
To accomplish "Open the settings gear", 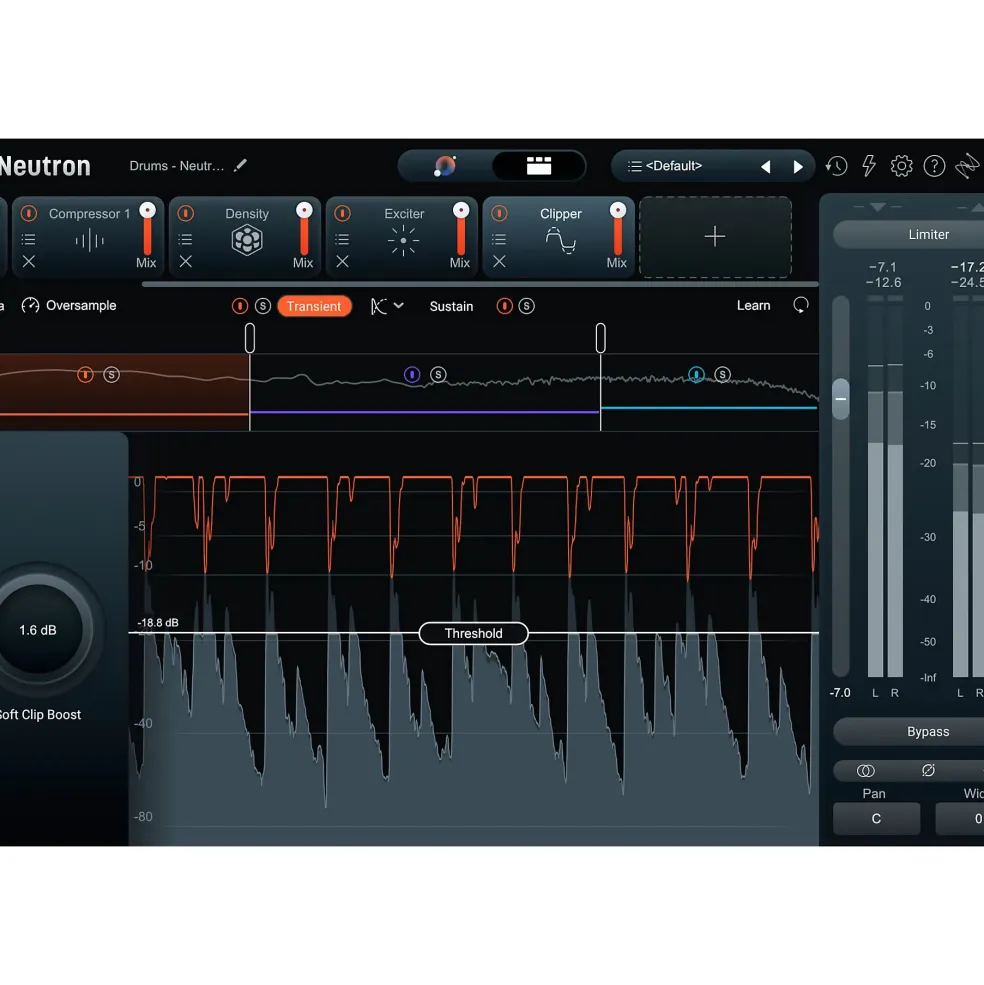I will pos(901,166).
